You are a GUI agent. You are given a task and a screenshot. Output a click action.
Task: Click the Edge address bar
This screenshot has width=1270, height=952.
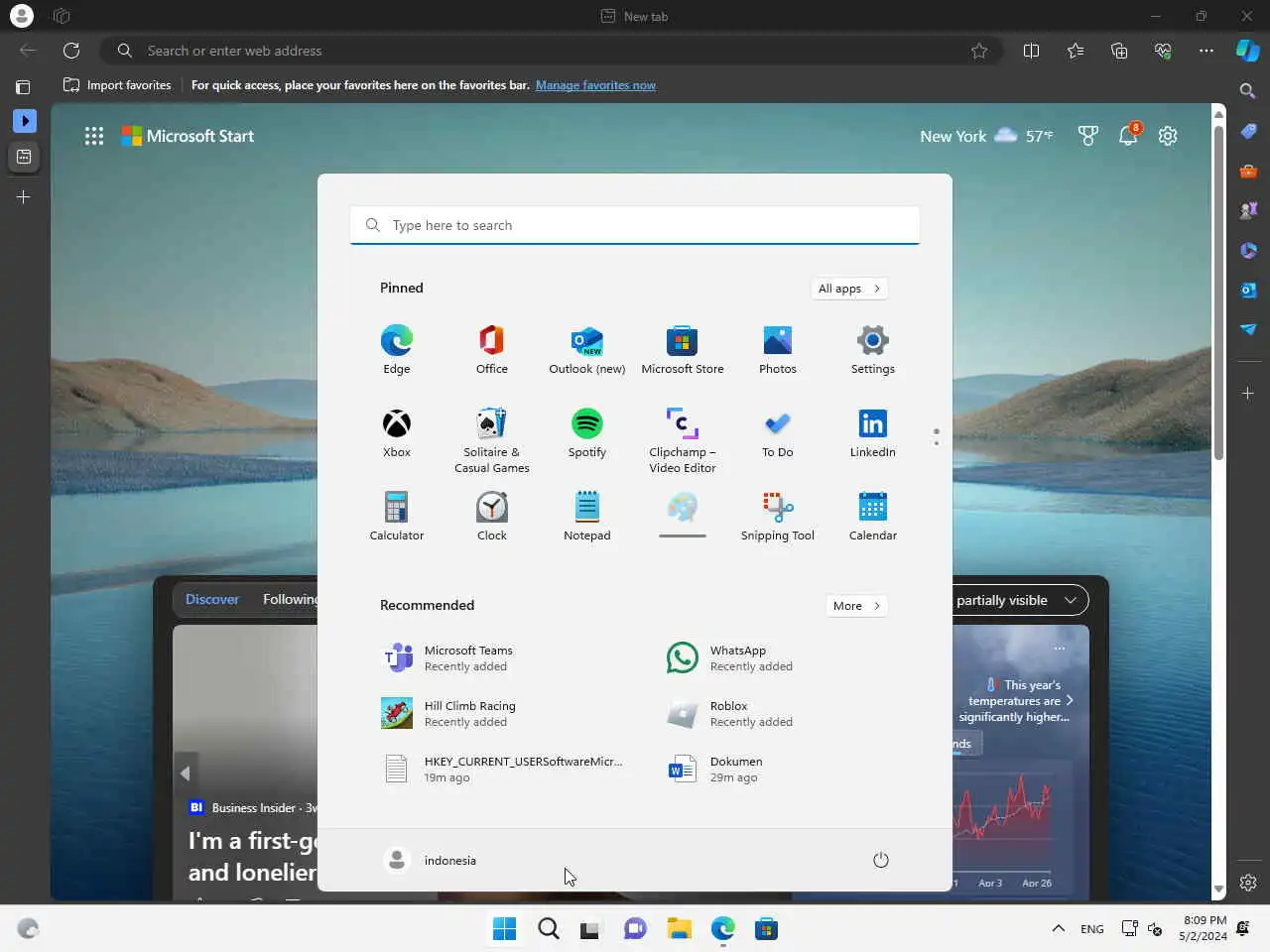[x=551, y=51]
